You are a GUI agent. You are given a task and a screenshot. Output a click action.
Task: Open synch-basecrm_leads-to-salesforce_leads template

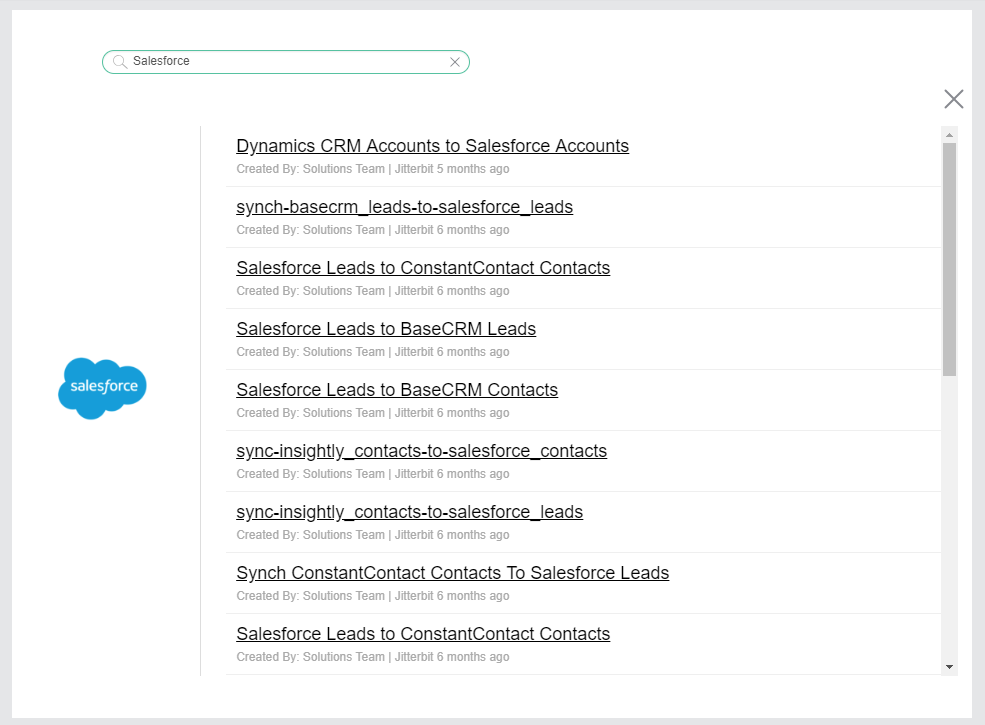404,207
